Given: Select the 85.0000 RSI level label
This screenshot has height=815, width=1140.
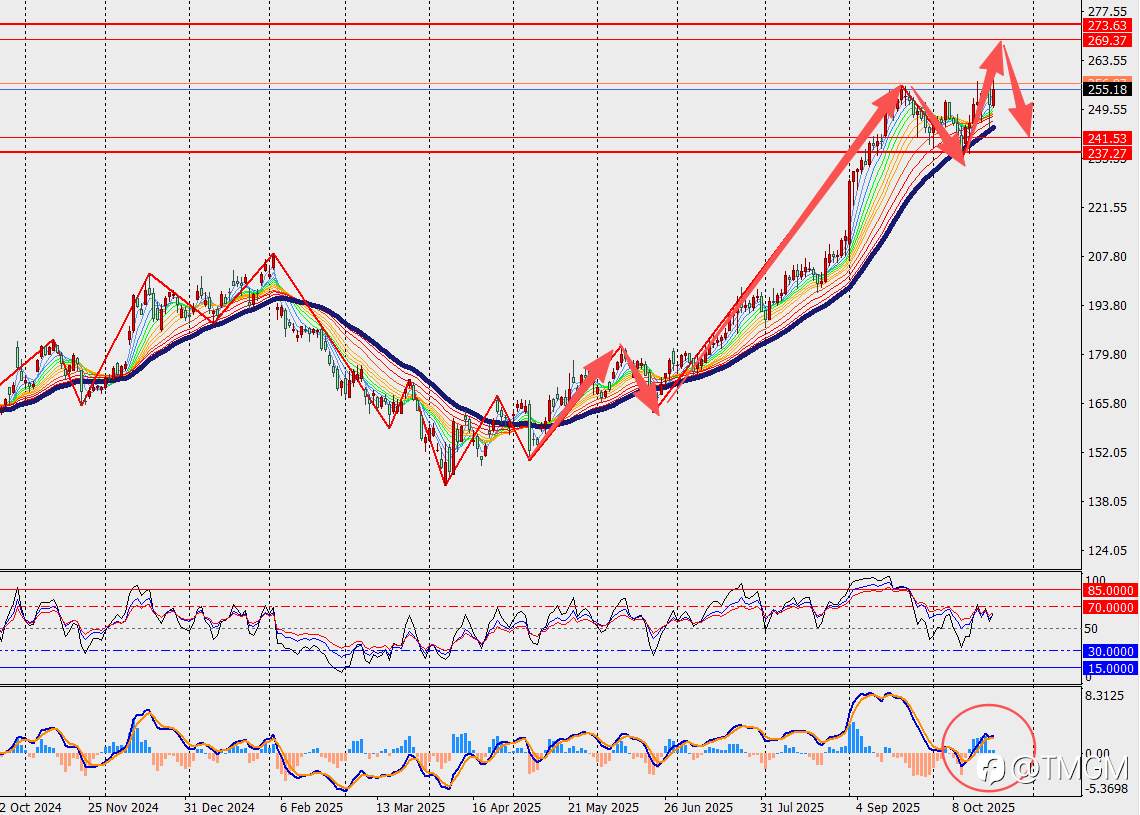Looking at the screenshot, I should pyautogui.click(x=1109, y=590).
